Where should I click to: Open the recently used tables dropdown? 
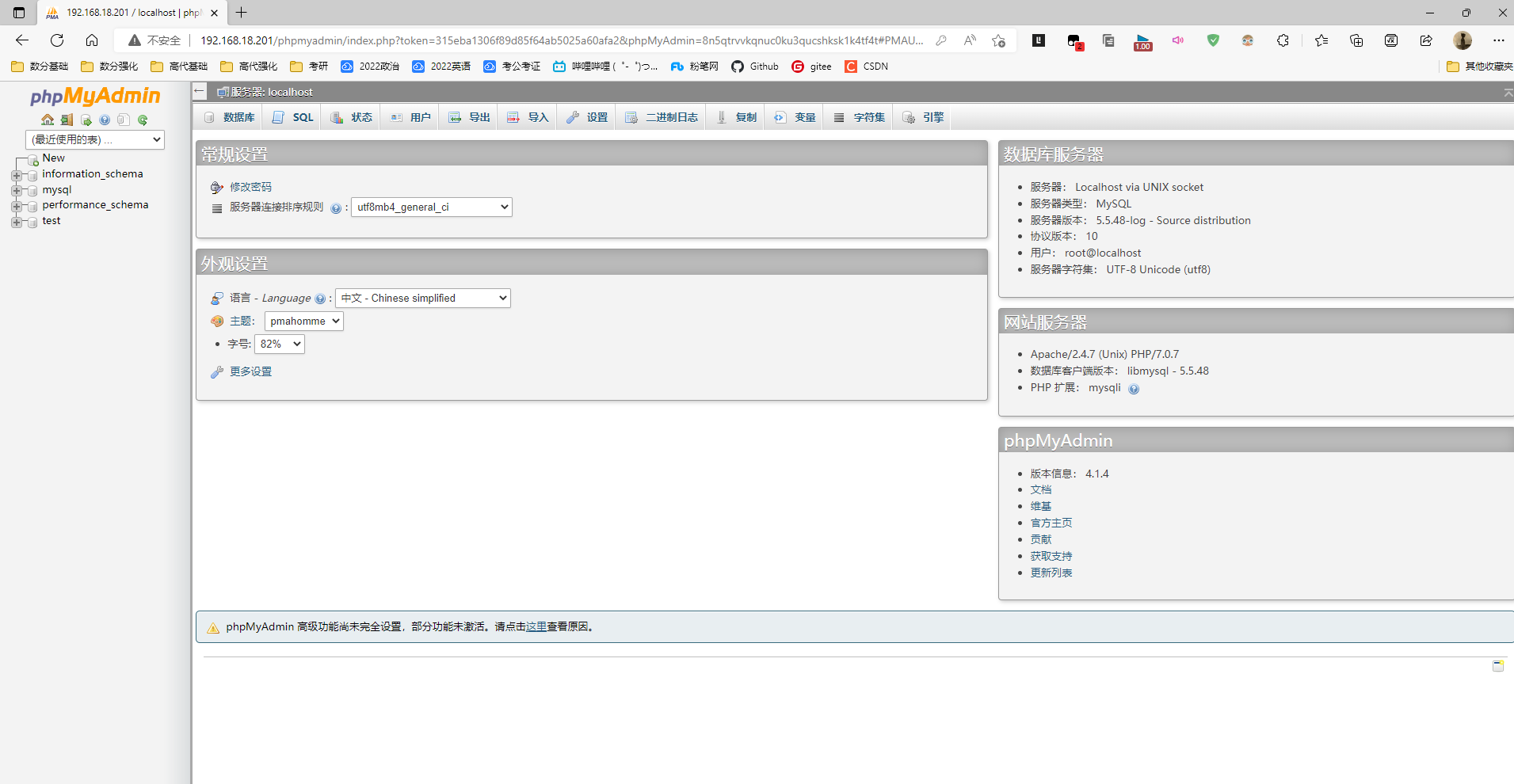(95, 139)
